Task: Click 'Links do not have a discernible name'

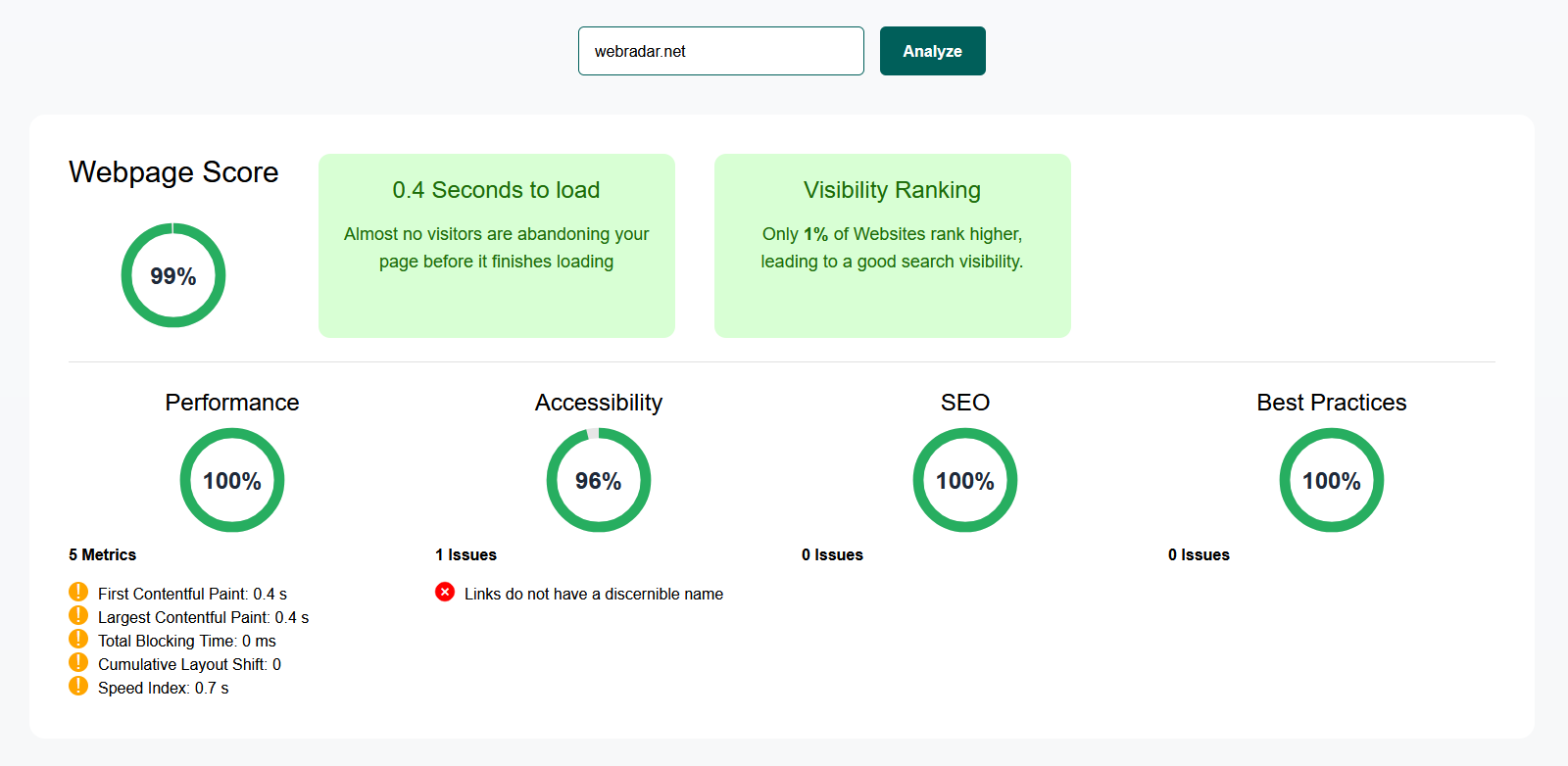Action: pyautogui.click(x=594, y=594)
